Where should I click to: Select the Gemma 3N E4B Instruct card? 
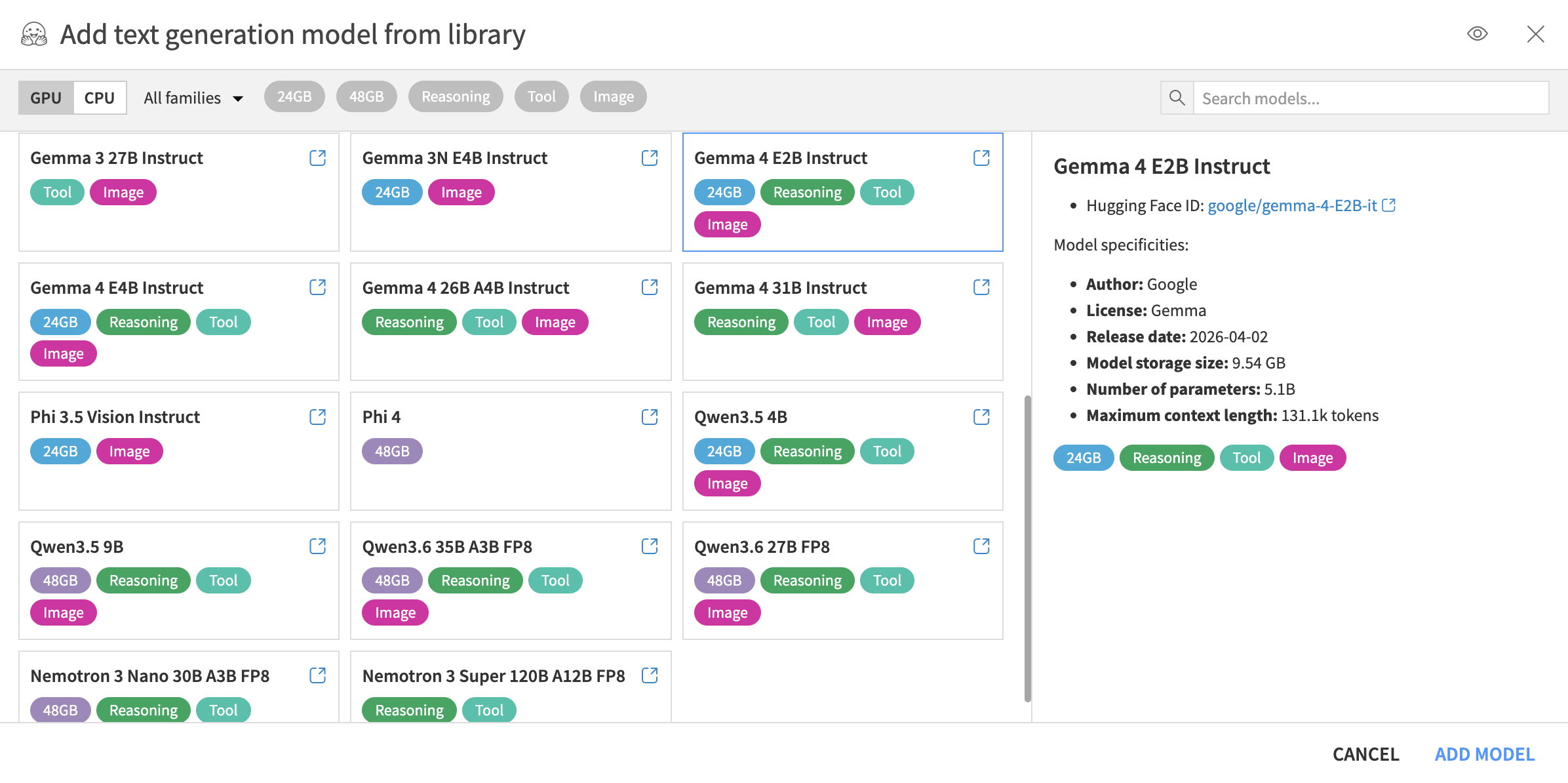(x=511, y=192)
